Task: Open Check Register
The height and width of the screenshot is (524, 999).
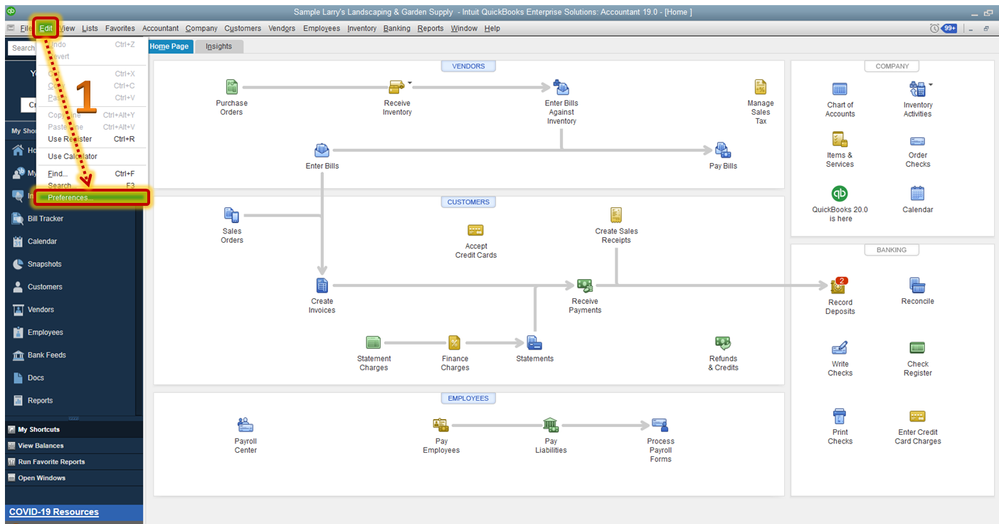Action: [x=917, y=348]
